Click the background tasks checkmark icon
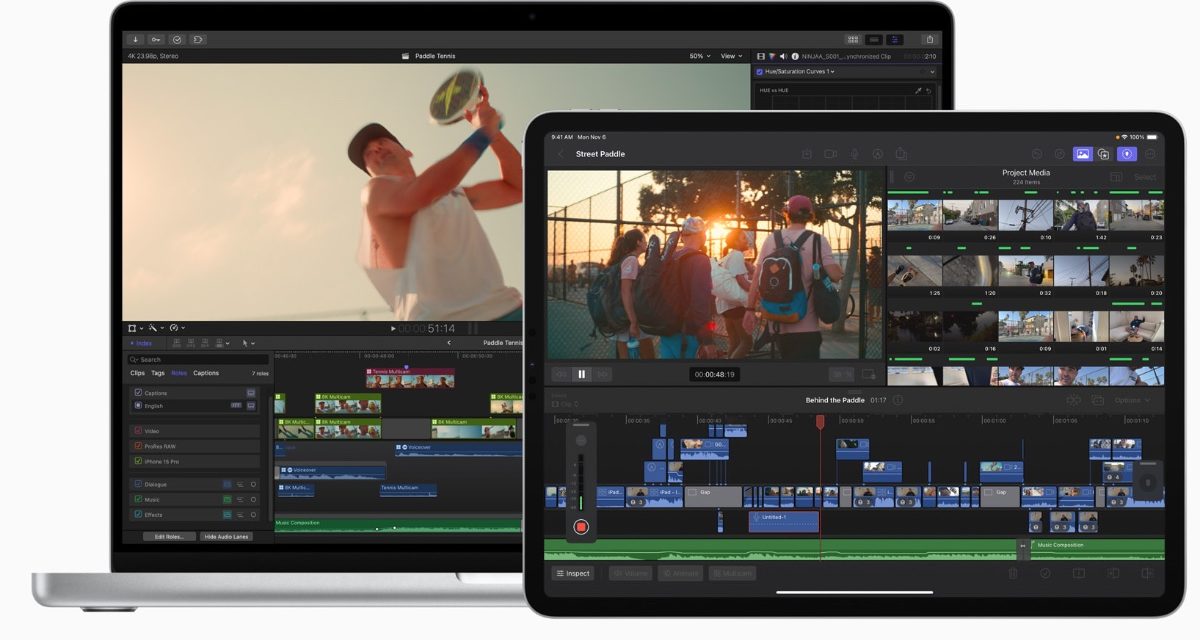 pyautogui.click(x=177, y=39)
